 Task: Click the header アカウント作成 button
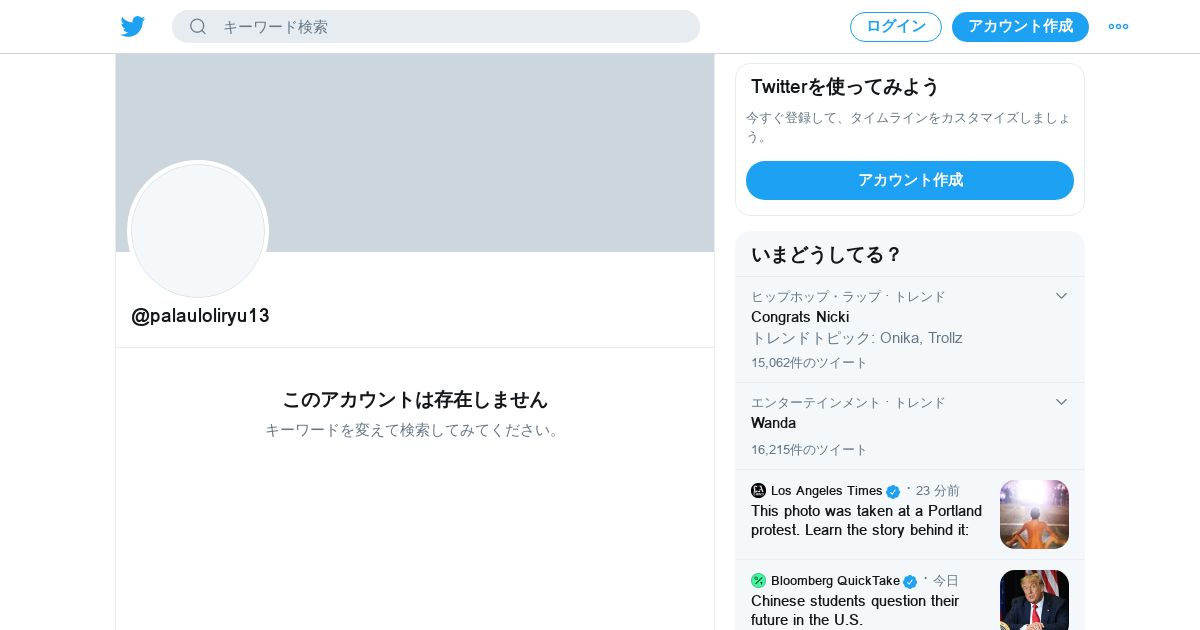(1020, 27)
